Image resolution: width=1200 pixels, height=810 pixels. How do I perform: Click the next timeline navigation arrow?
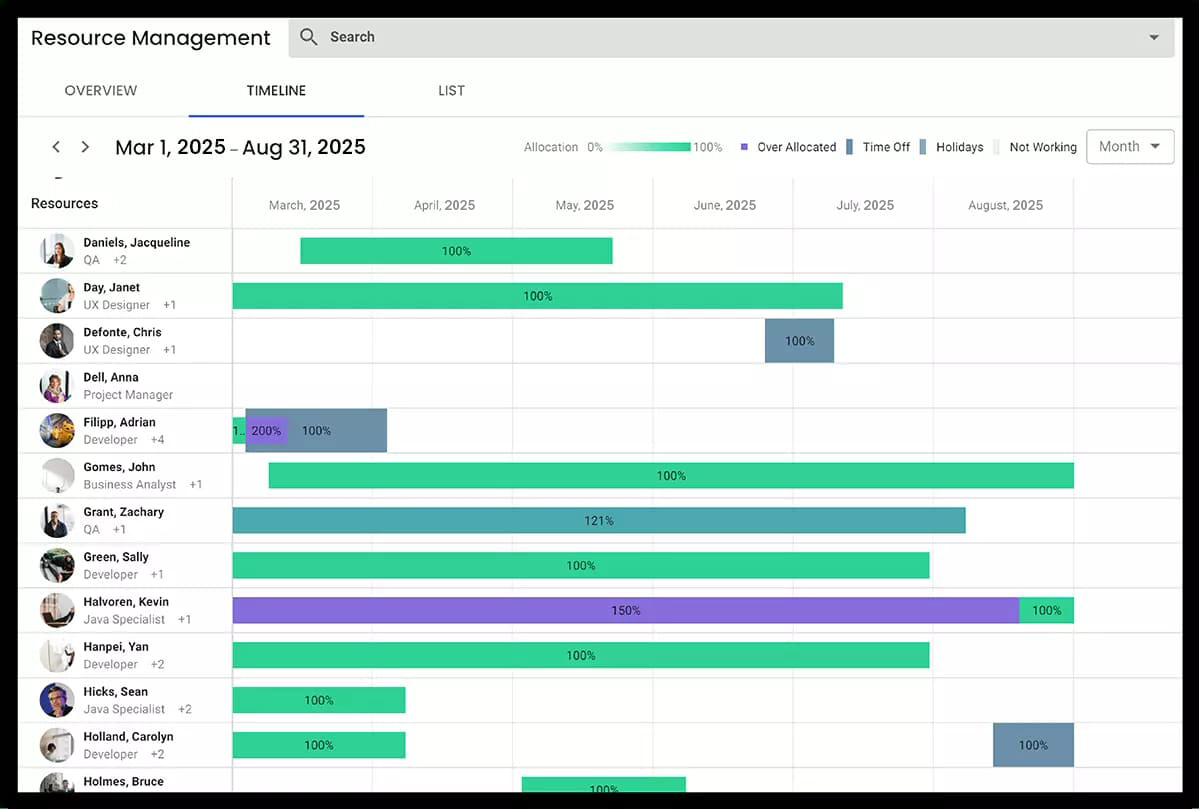point(85,146)
